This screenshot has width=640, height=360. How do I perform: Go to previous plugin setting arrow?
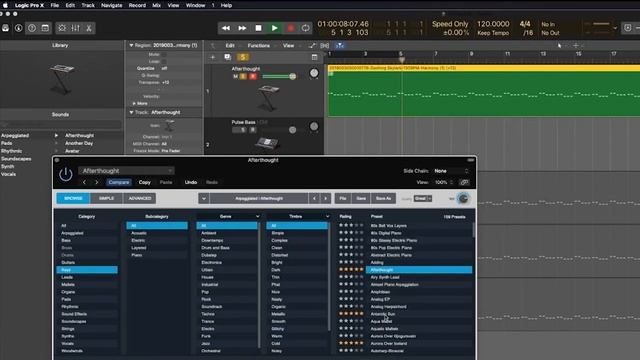(x=84, y=182)
